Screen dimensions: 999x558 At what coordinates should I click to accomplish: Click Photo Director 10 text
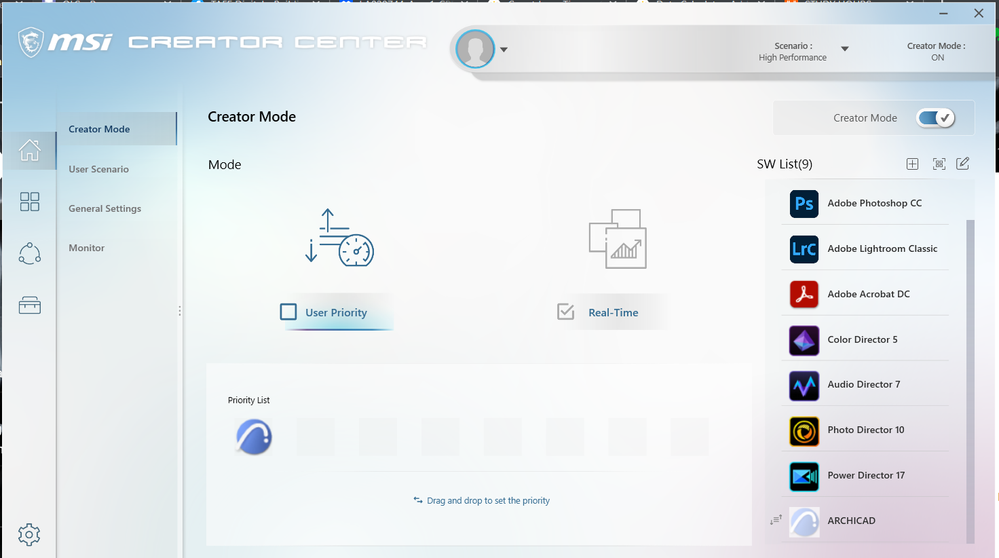coord(865,430)
